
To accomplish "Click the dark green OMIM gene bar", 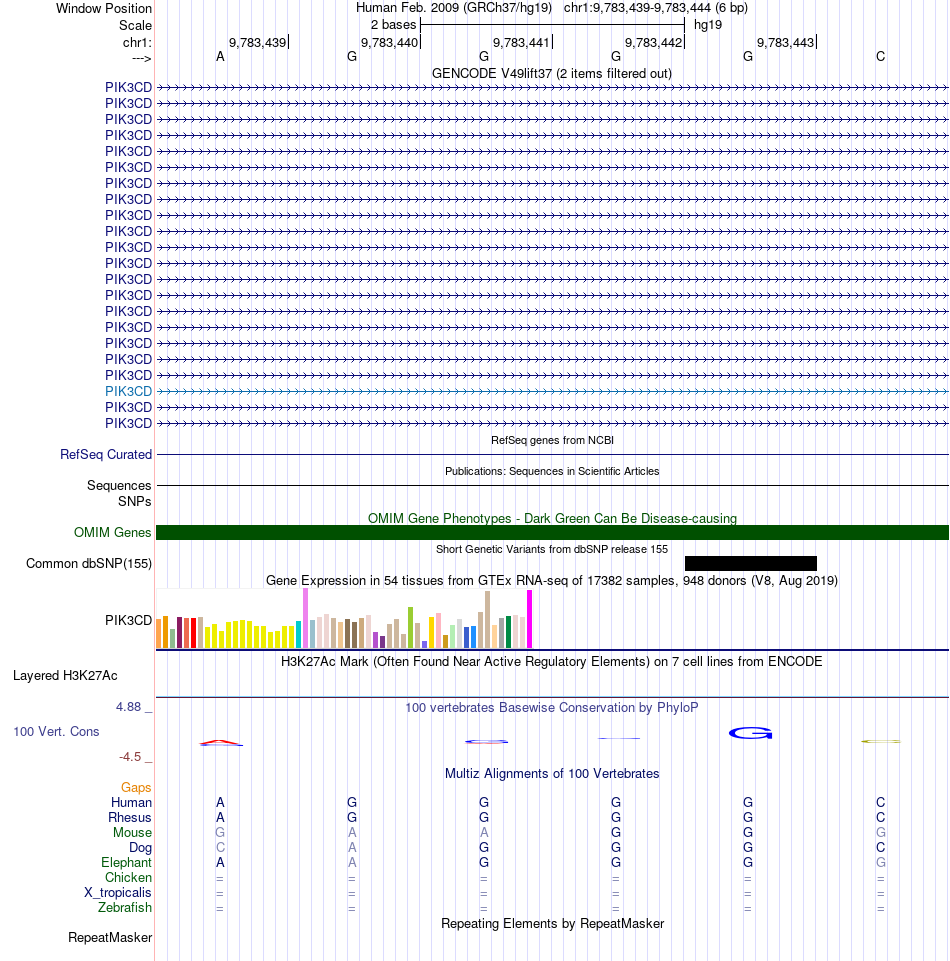I will click(x=552, y=533).
